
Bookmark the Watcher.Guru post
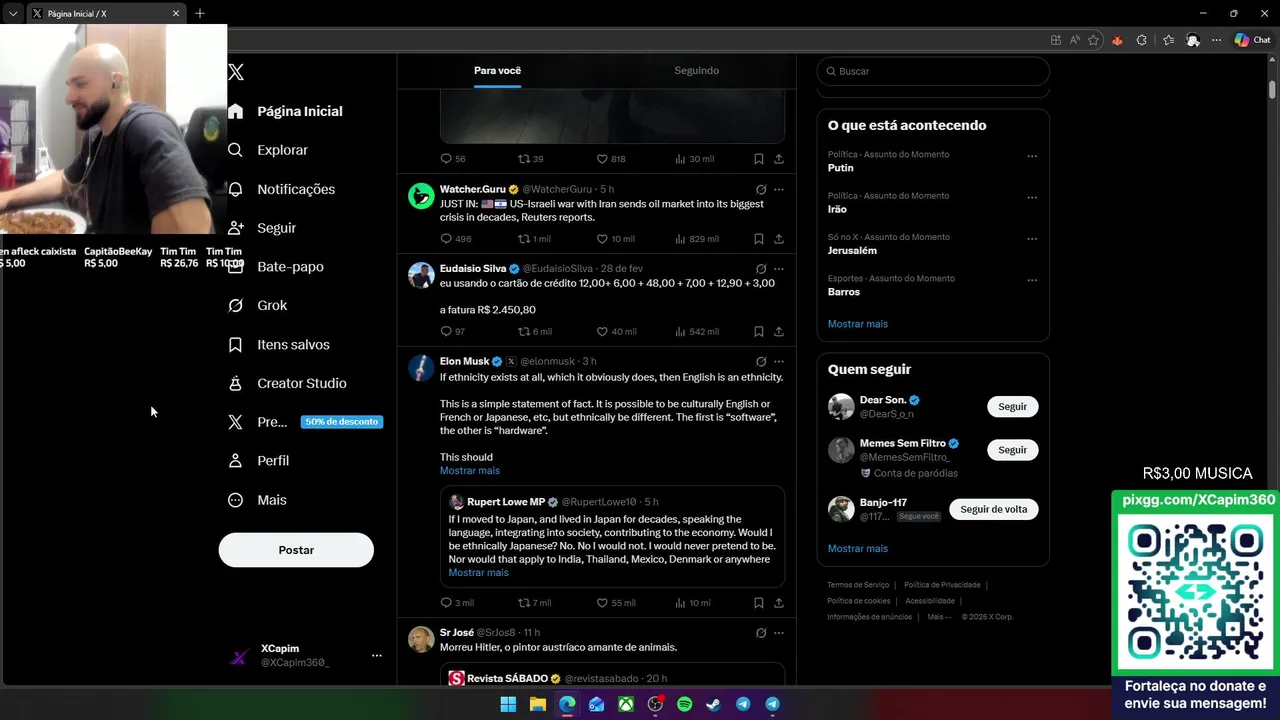(x=759, y=239)
